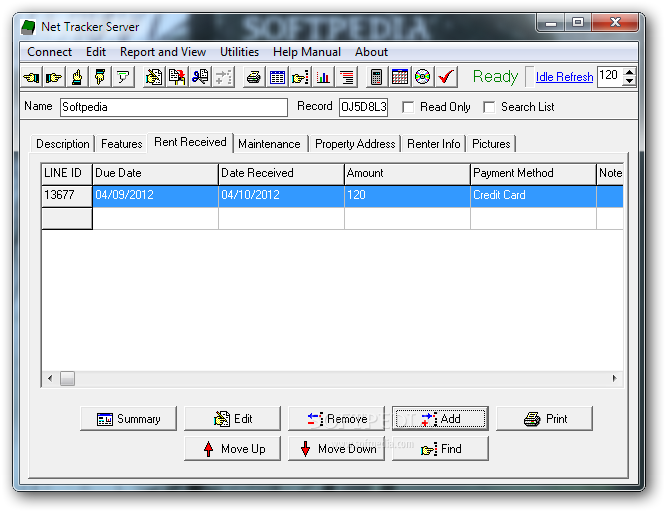The width and height of the screenshot is (666, 512).
Task: Click the copy record red arrow icon
Action: 177,77
